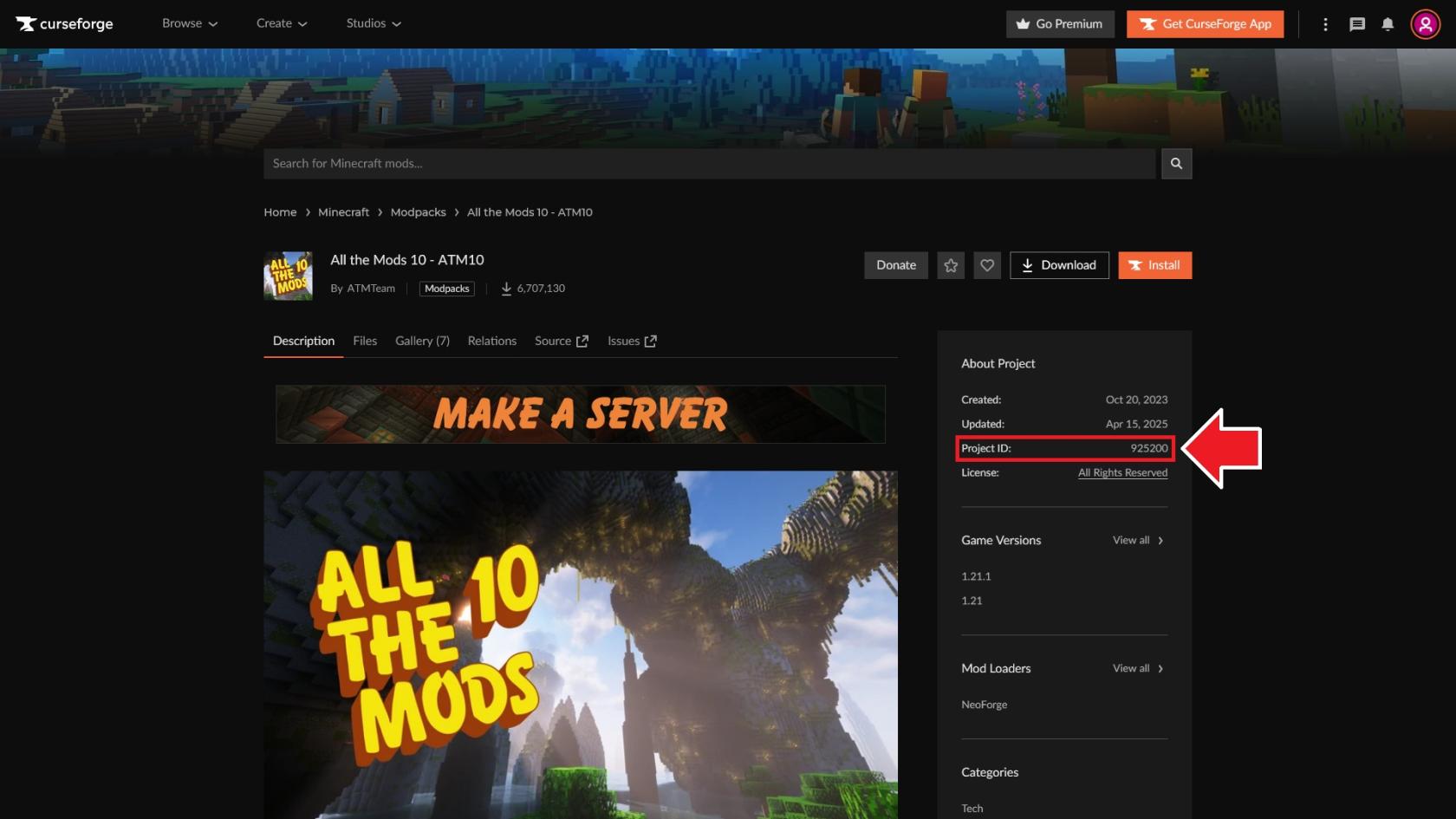Click the Categories heading
Viewport: 1456px width, 819px height.
(x=990, y=772)
